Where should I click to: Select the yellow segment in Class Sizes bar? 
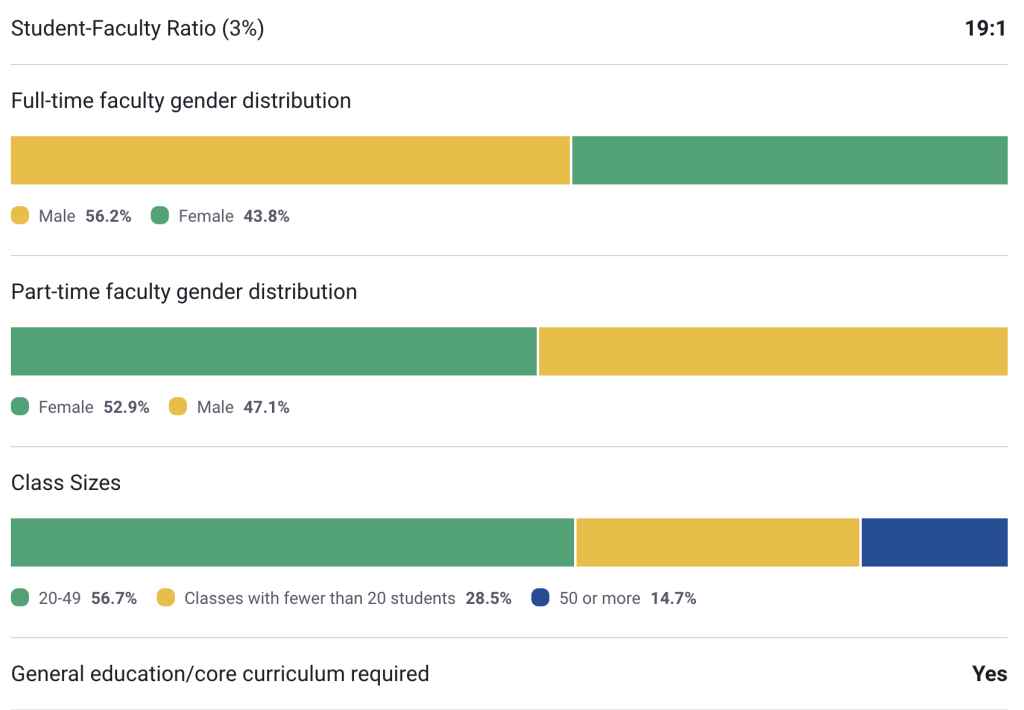tap(718, 542)
